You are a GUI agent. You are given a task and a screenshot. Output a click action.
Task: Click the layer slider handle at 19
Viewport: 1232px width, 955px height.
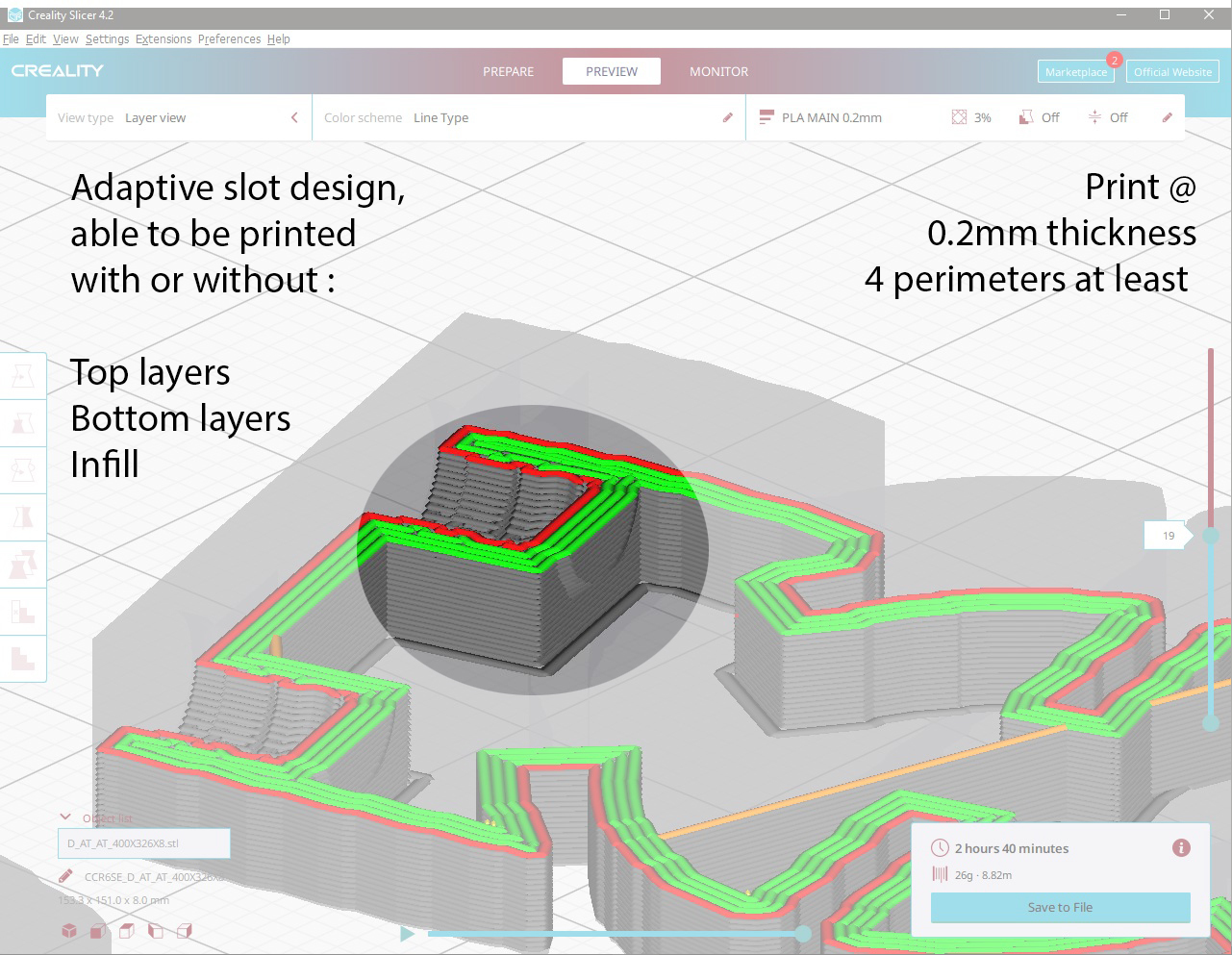coord(1211,535)
